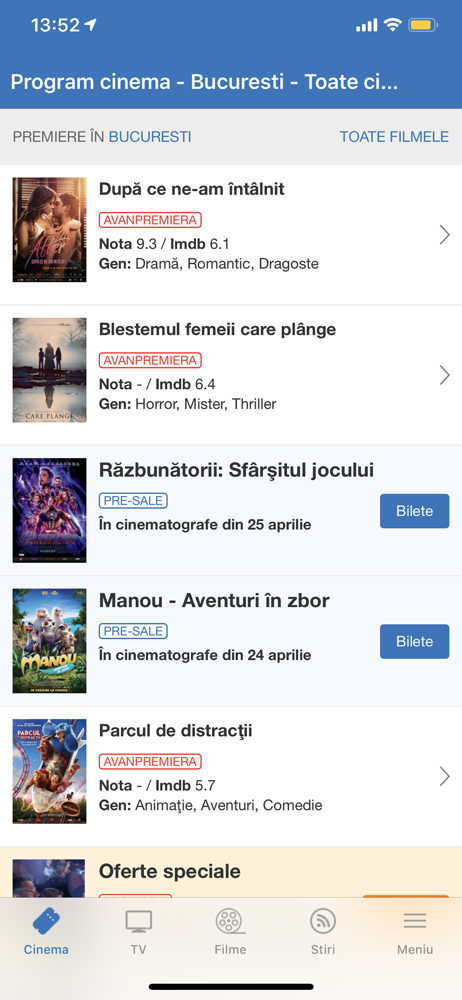The width and height of the screenshot is (462, 1000).
Task: Tap the Wi-Fi status icon
Action: pos(392,25)
